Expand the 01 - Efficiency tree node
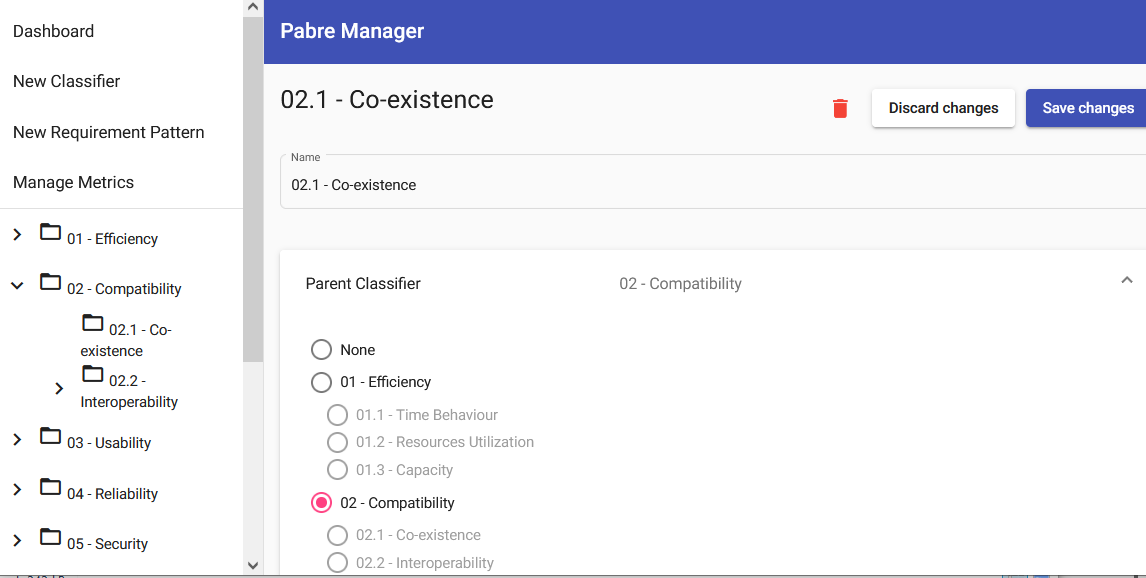Image resolution: width=1146 pixels, height=578 pixels. [17, 234]
